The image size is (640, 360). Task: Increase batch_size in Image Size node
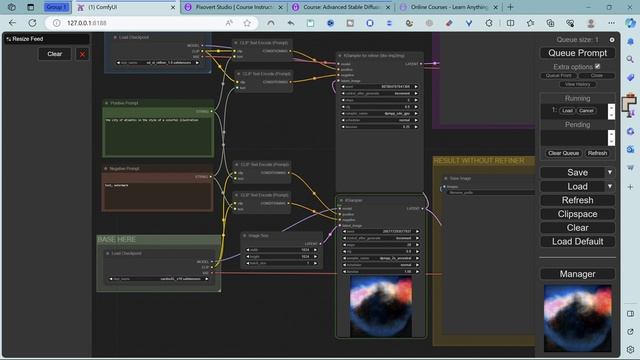tap(315, 263)
